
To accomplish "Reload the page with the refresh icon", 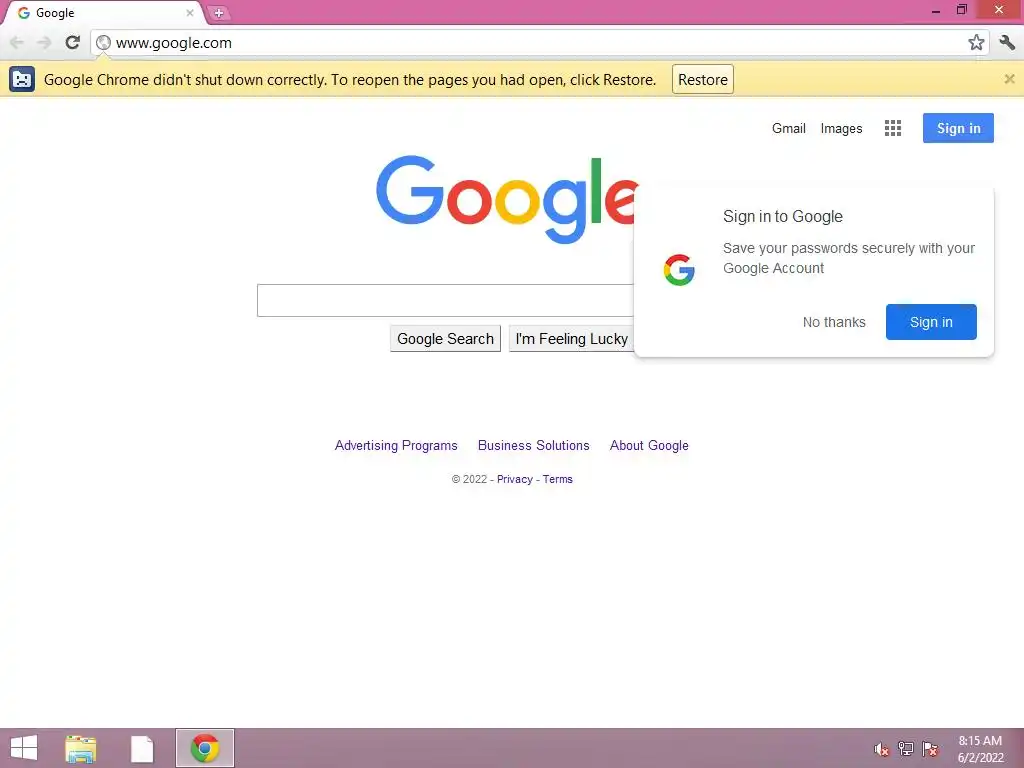I will [x=72, y=42].
